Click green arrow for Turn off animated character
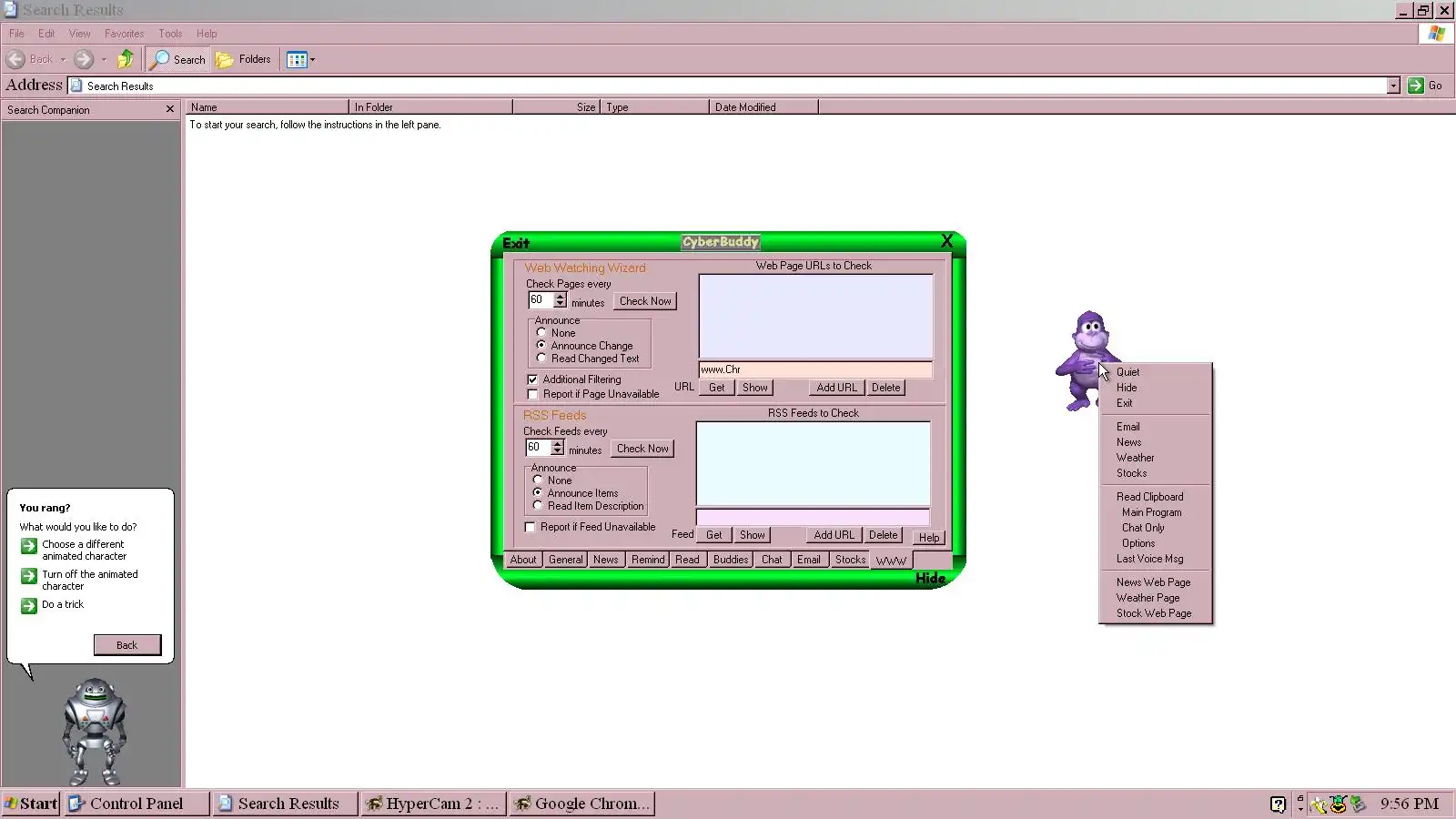 coord(29,576)
